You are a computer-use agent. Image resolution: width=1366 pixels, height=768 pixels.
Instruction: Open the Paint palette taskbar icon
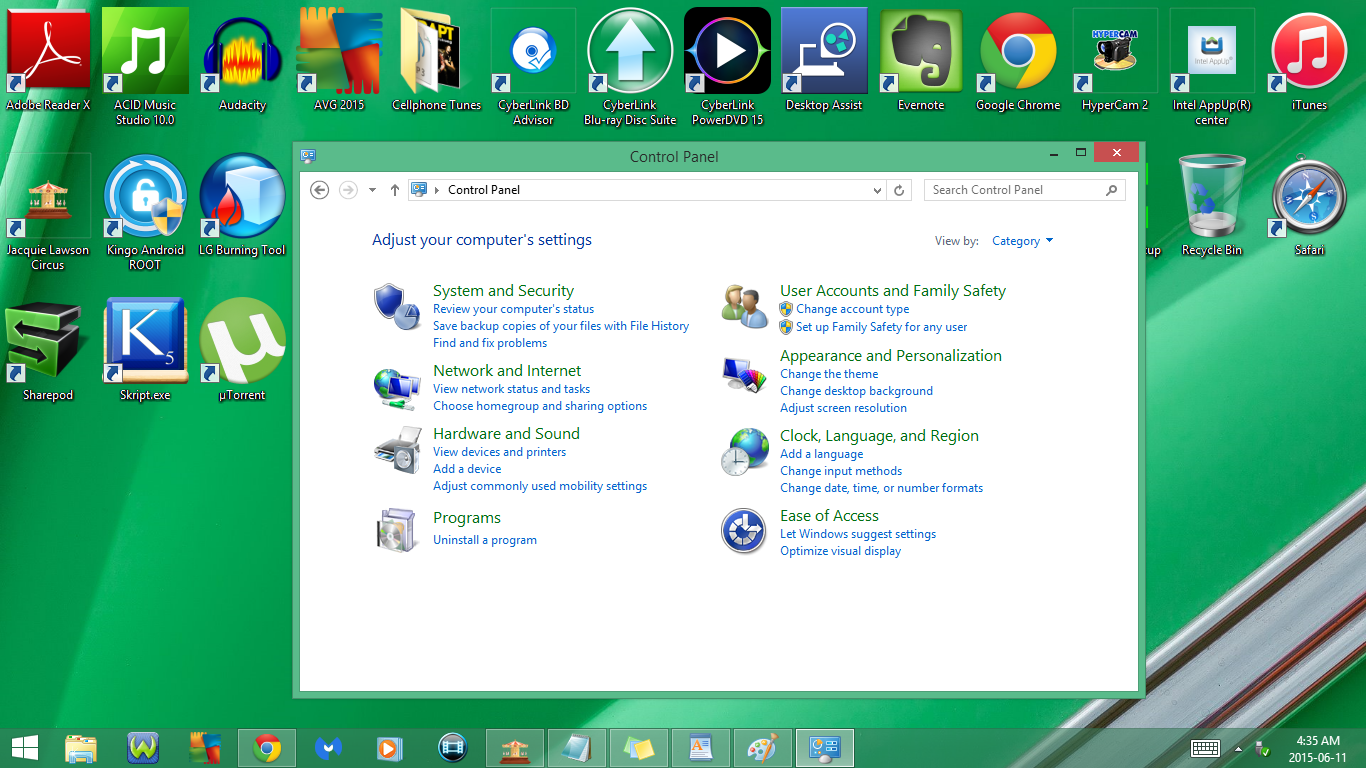click(762, 748)
